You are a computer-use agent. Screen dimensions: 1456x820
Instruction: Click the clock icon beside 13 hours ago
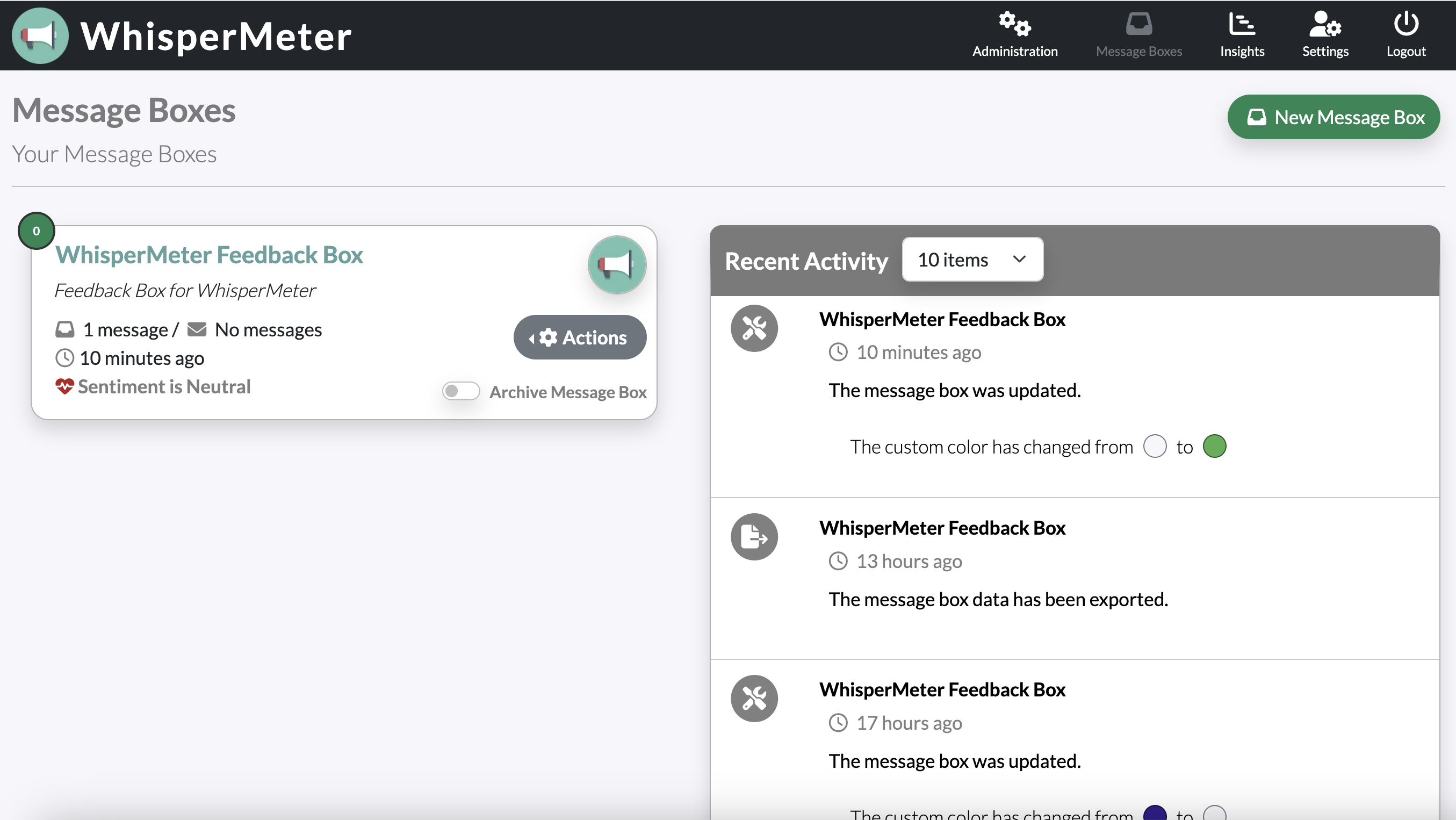click(838, 561)
